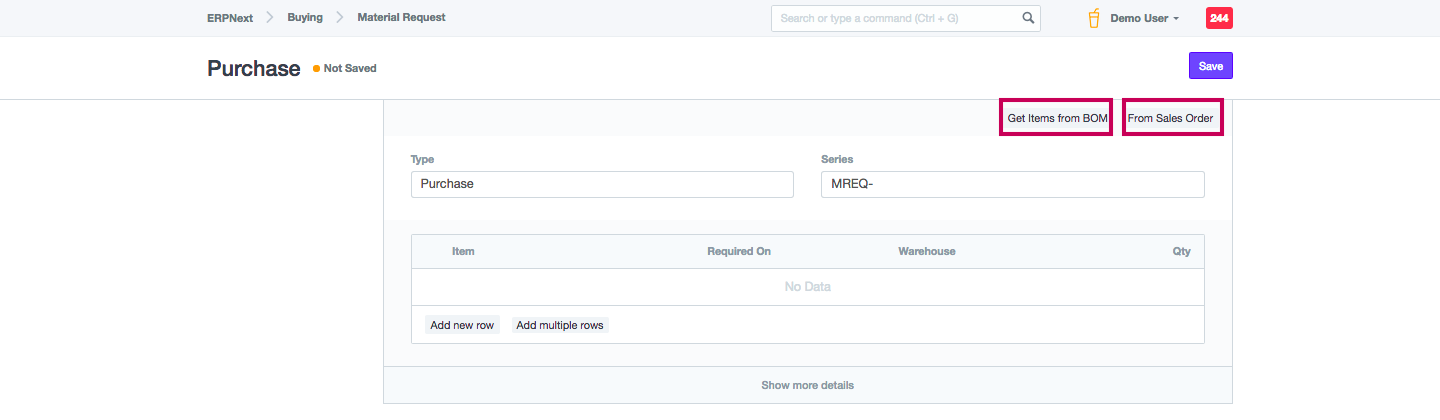Focus the search or command bar

[895, 18]
